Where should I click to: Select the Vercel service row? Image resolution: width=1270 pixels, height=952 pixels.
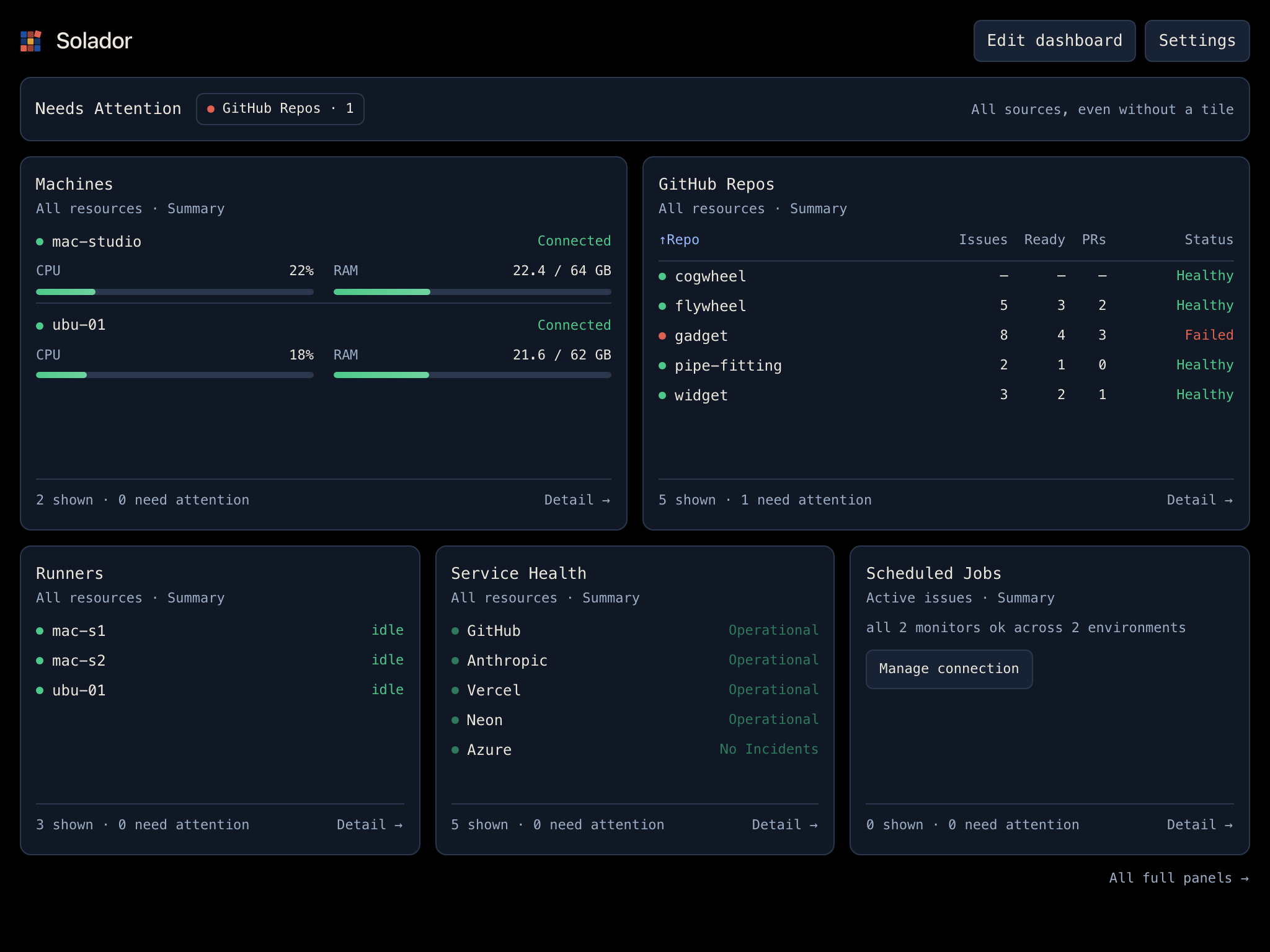[635, 690]
